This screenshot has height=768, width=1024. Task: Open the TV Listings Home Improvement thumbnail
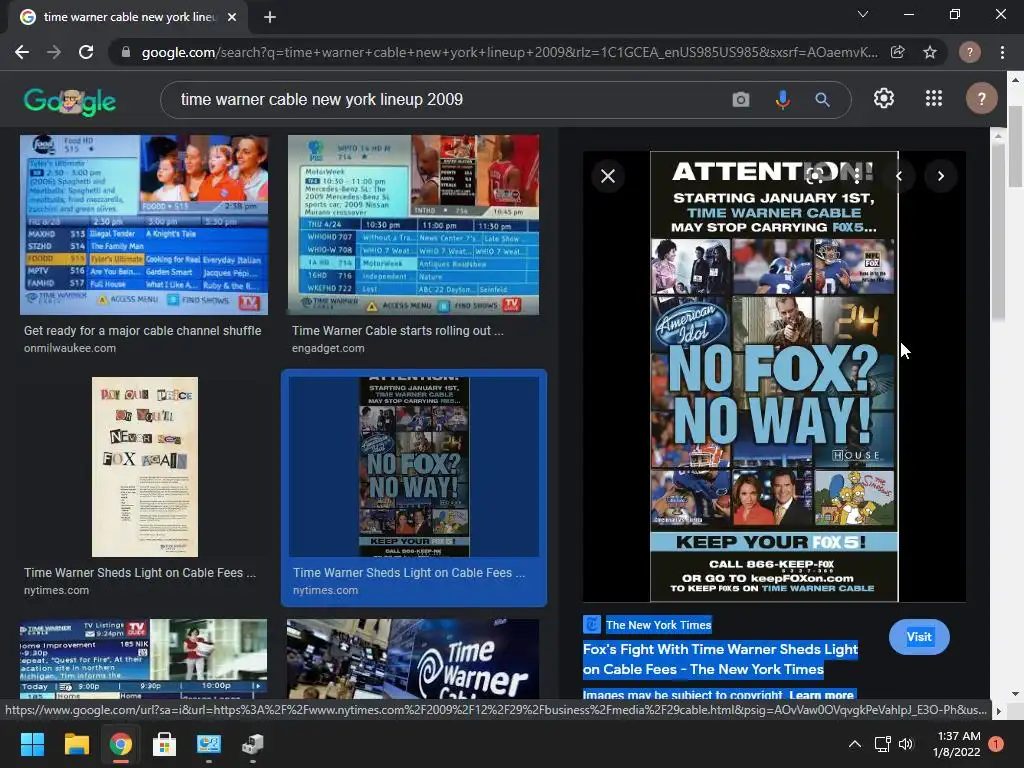click(x=144, y=660)
